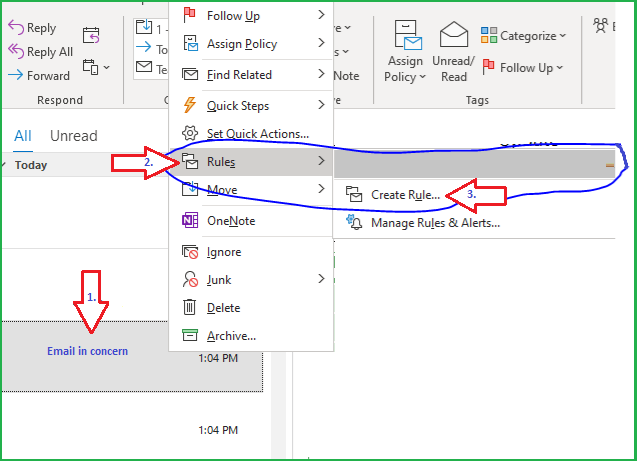Click the Move folder icon
Viewport: 637px width, 461px height.
click(x=190, y=189)
